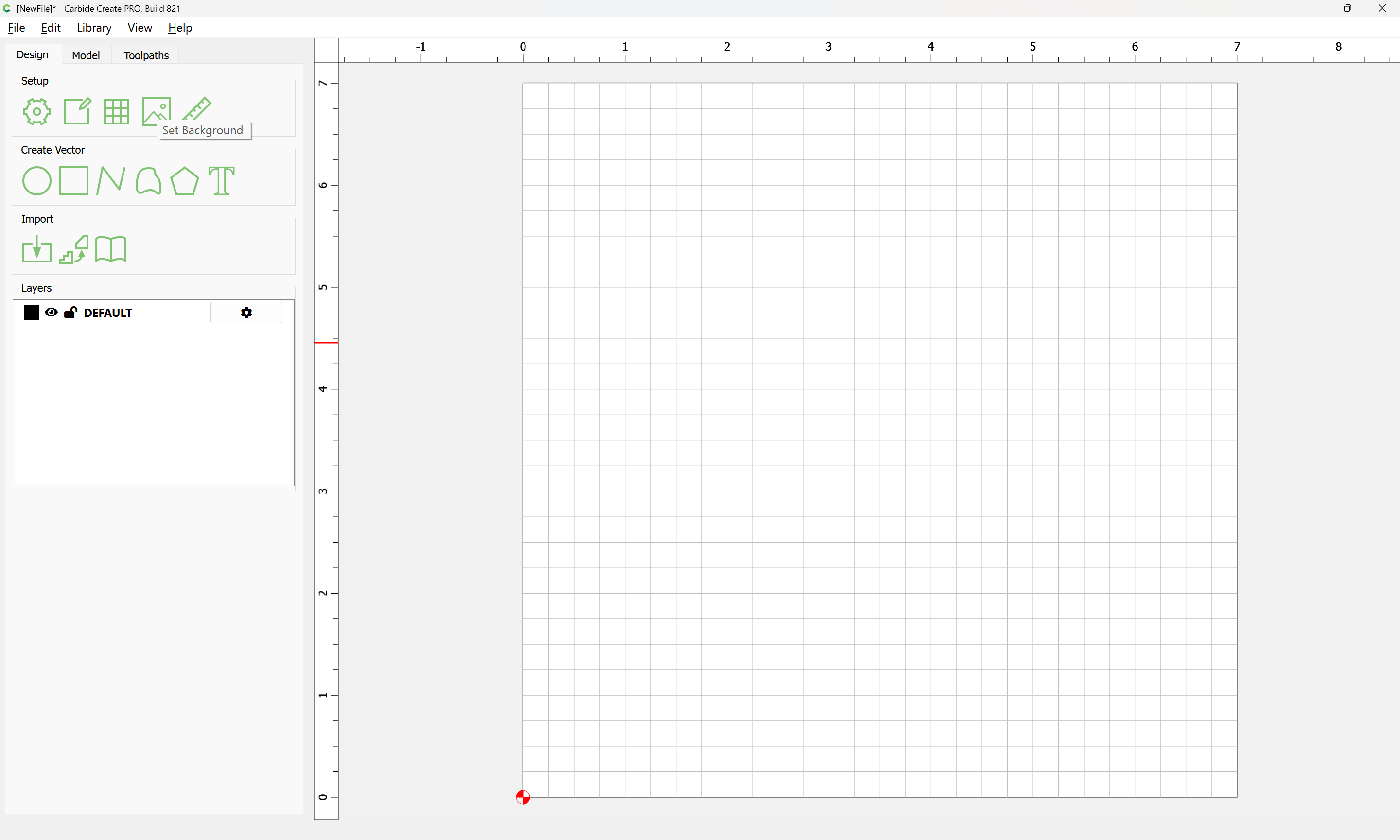Screen dimensions: 1400x840
Task: Open the Help menu
Action: coord(180,28)
